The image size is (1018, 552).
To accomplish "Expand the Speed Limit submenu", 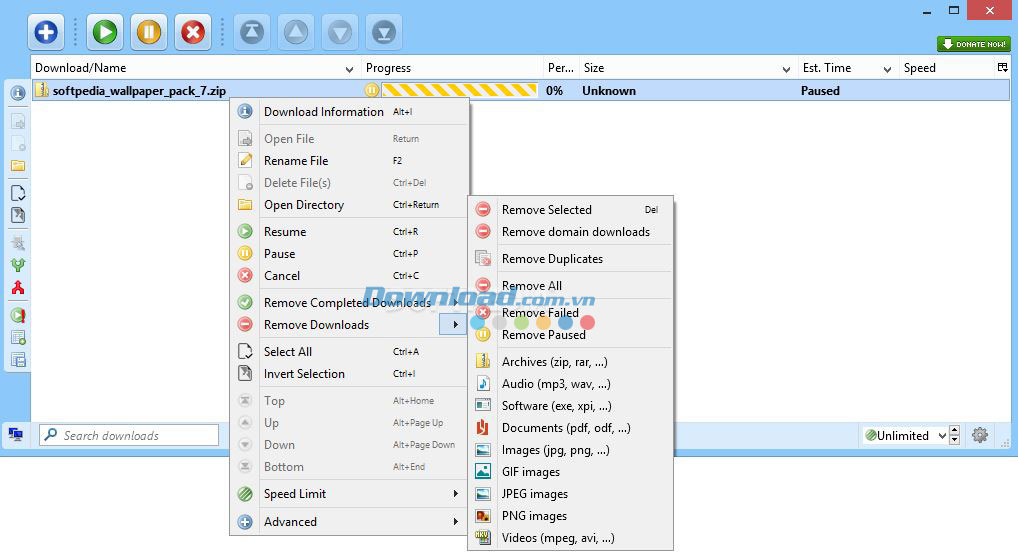I will [351, 494].
